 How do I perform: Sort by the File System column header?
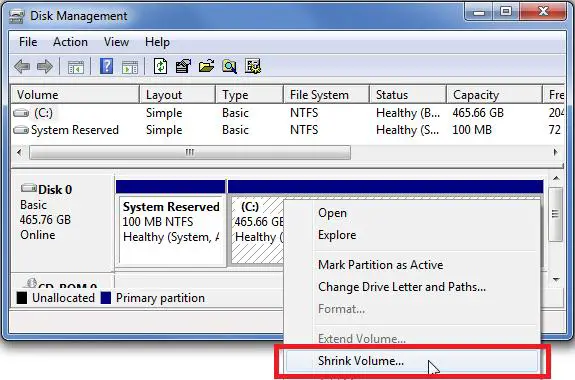pos(326,95)
